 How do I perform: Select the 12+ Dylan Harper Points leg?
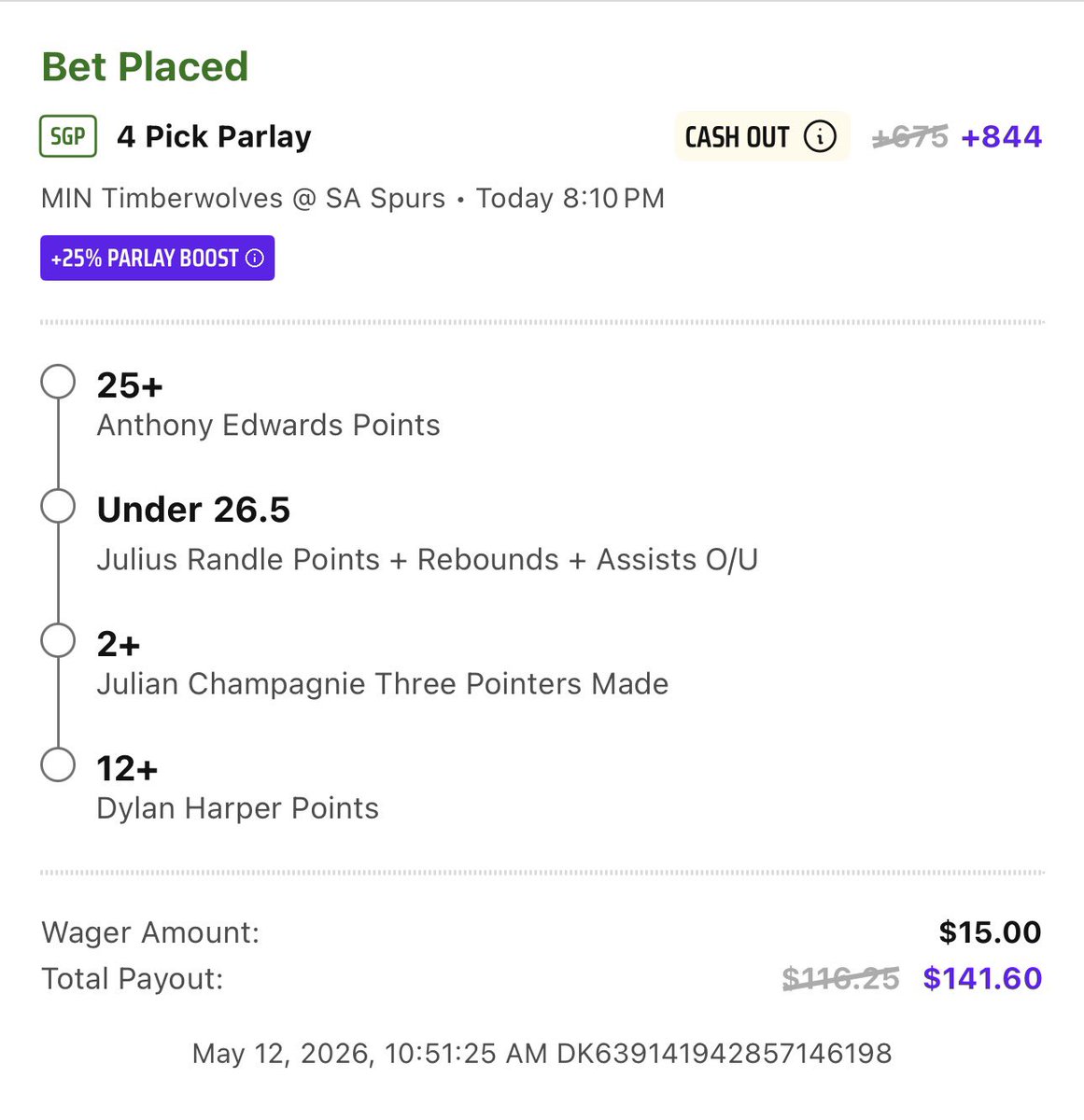coord(237,788)
